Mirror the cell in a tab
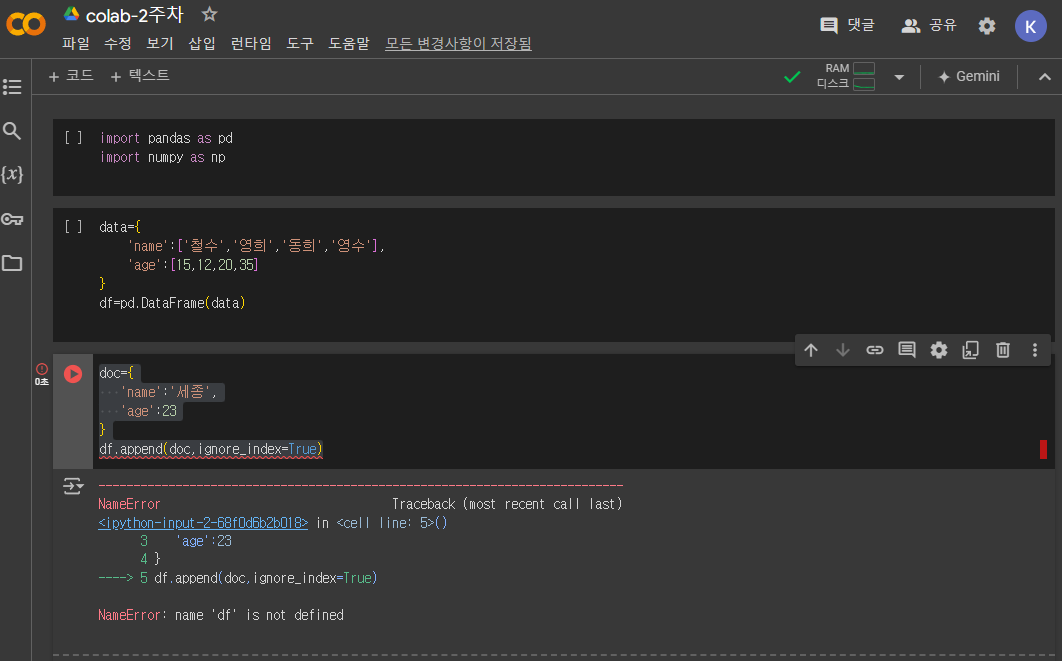 click(x=971, y=350)
